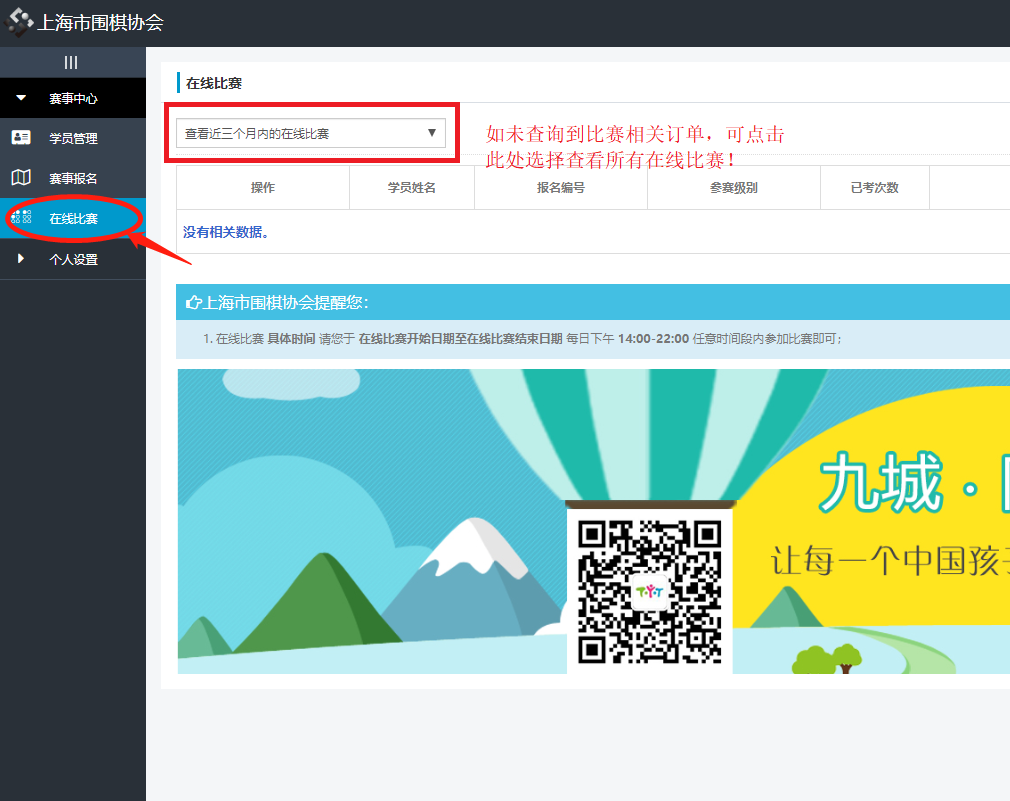Open the 查看近三个月内的在线比赛 dropdown

[x=310, y=133]
